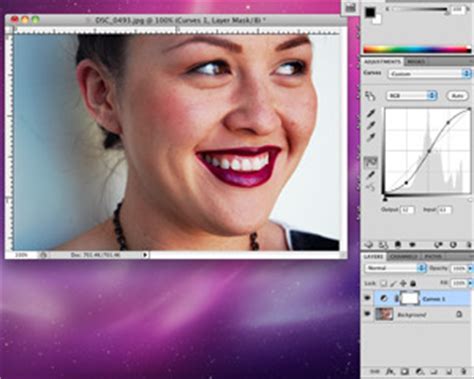Select the pencil draw curve tool

(371, 175)
